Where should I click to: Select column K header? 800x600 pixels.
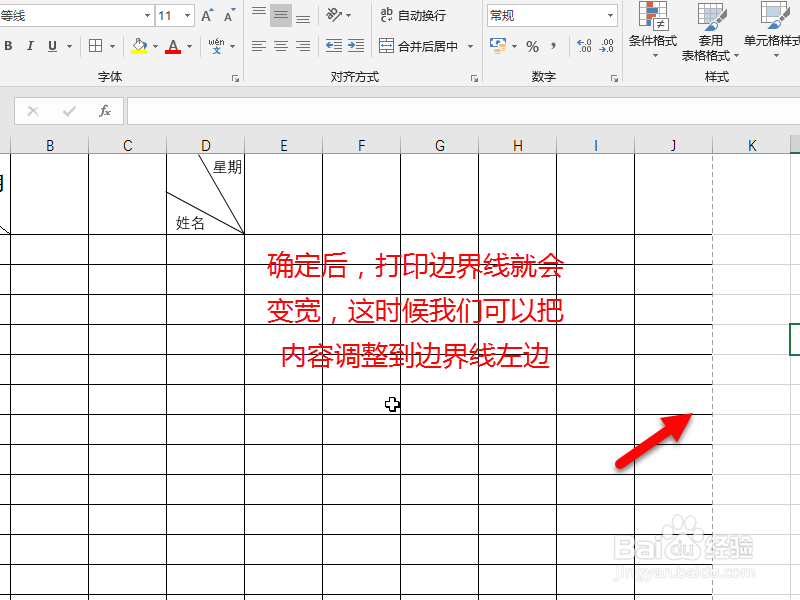752,145
